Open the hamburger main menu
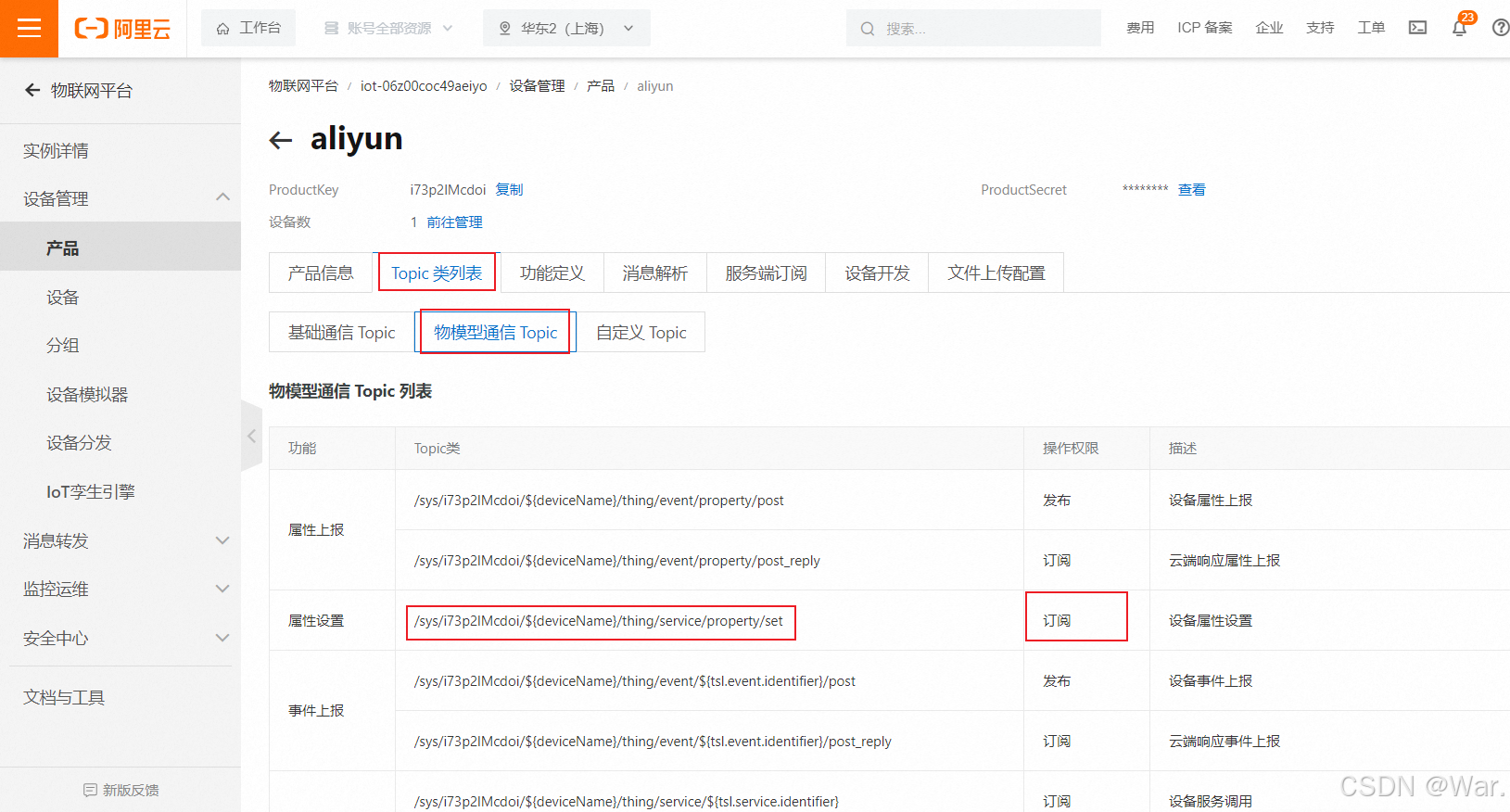Screen dimensions: 1510x812 click(29, 29)
